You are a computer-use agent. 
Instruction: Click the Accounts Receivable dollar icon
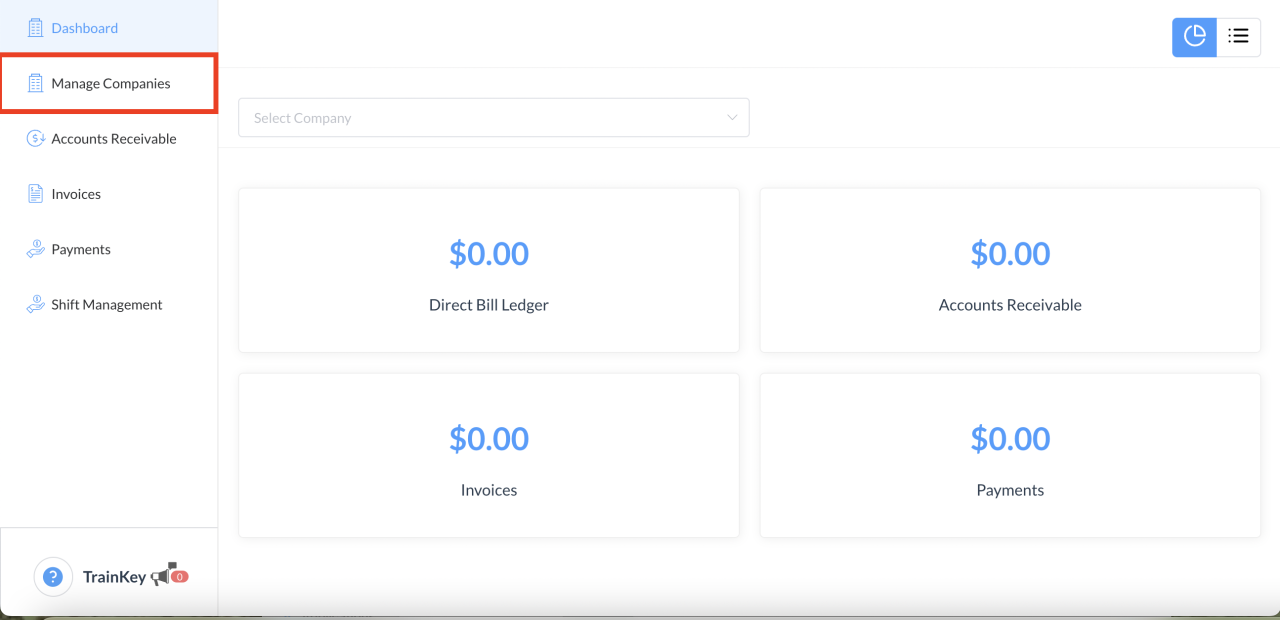pyautogui.click(x=36, y=139)
